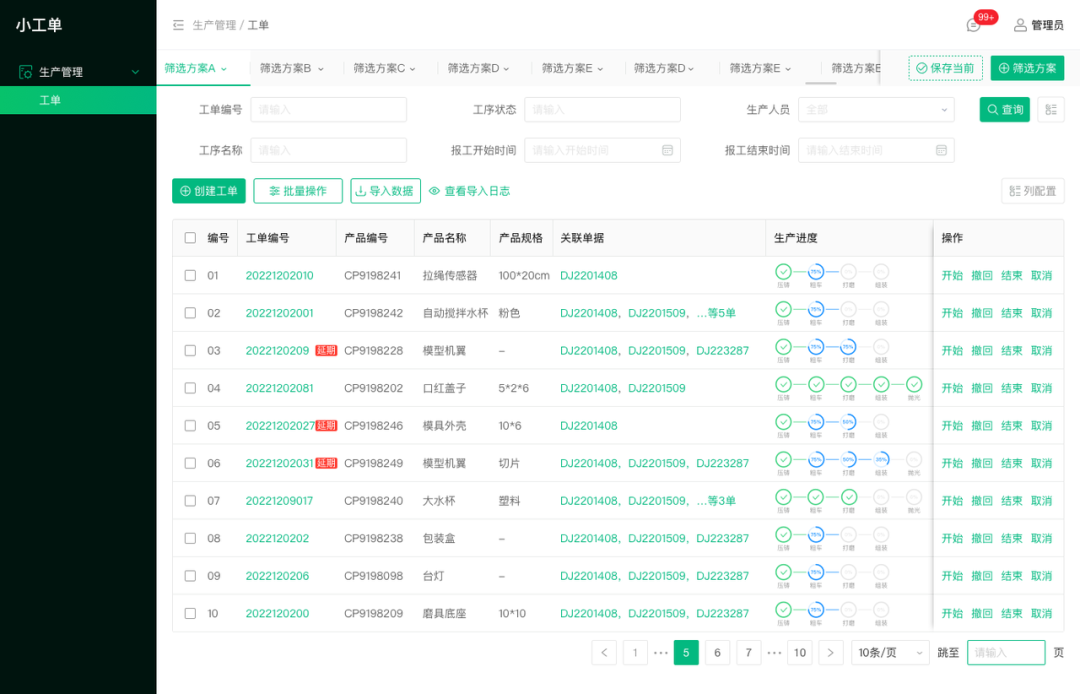Screen dimensions: 1080x694
Task: Expand the 筛选方案C chevron
Action: click(x=413, y=69)
